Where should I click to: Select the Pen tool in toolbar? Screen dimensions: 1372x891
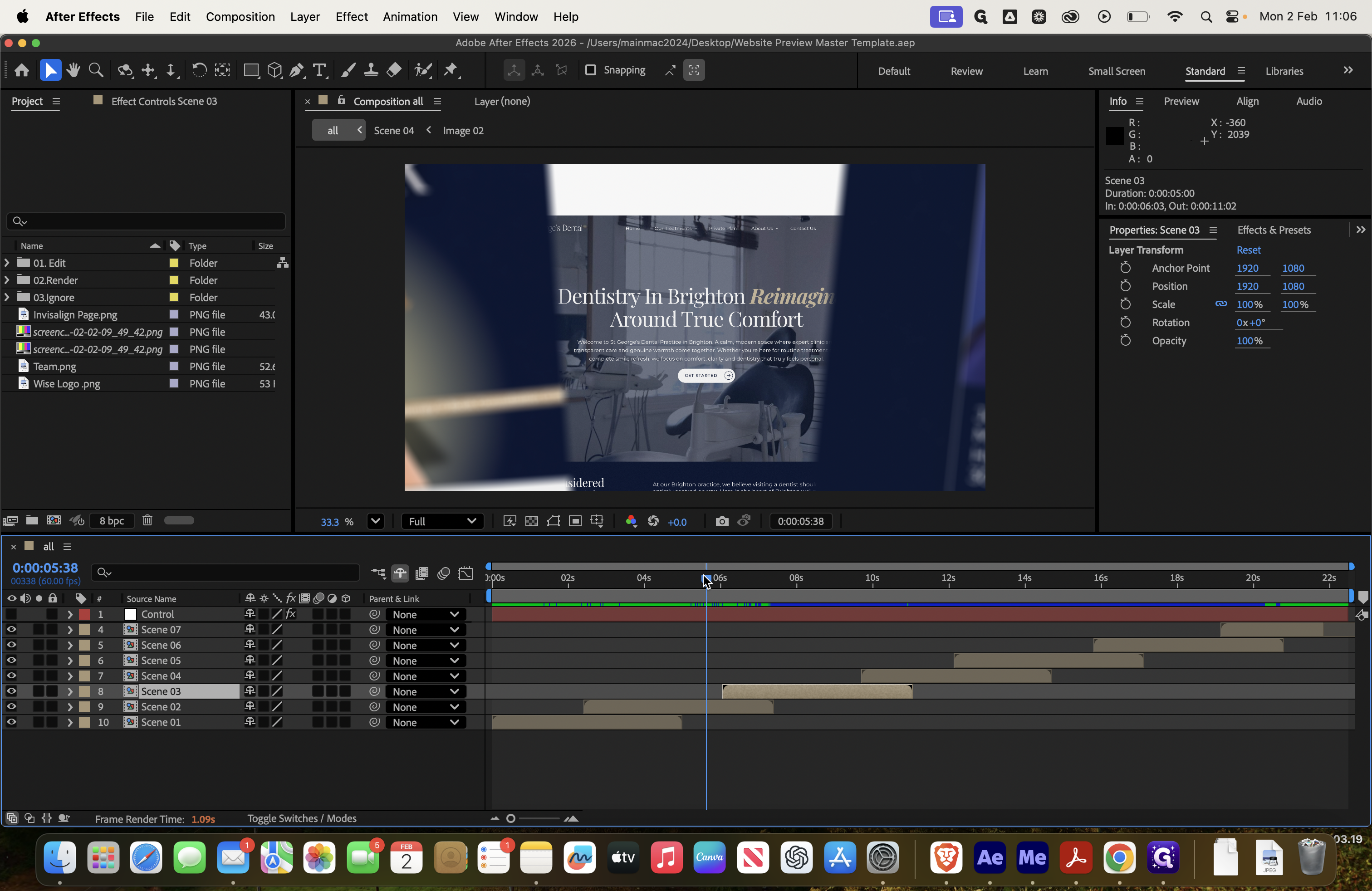pyautogui.click(x=297, y=70)
